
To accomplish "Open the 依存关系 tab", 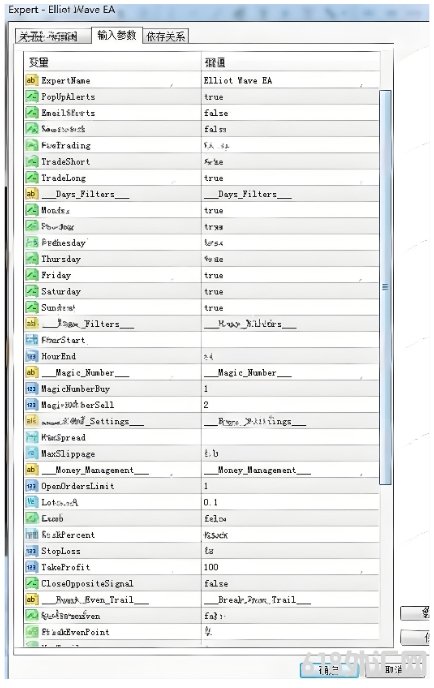I will (x=165, y=36).
